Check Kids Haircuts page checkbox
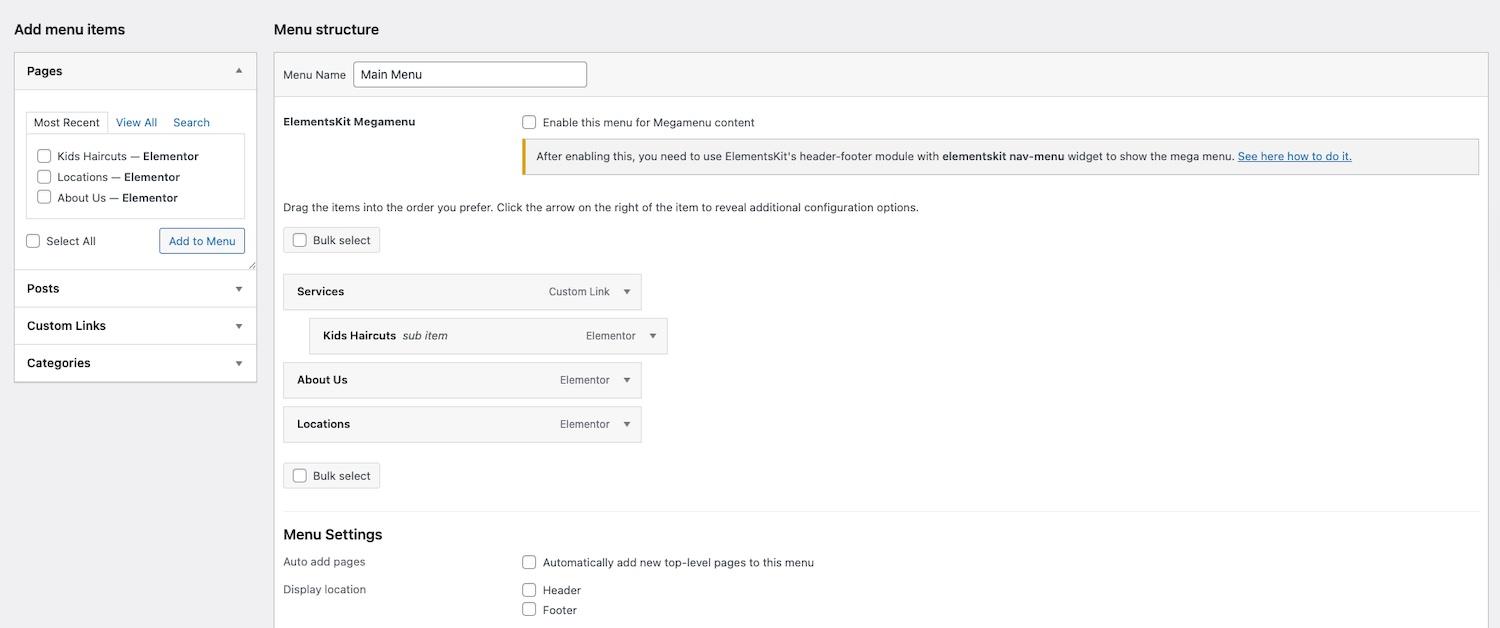 click(x=44, y=156)
